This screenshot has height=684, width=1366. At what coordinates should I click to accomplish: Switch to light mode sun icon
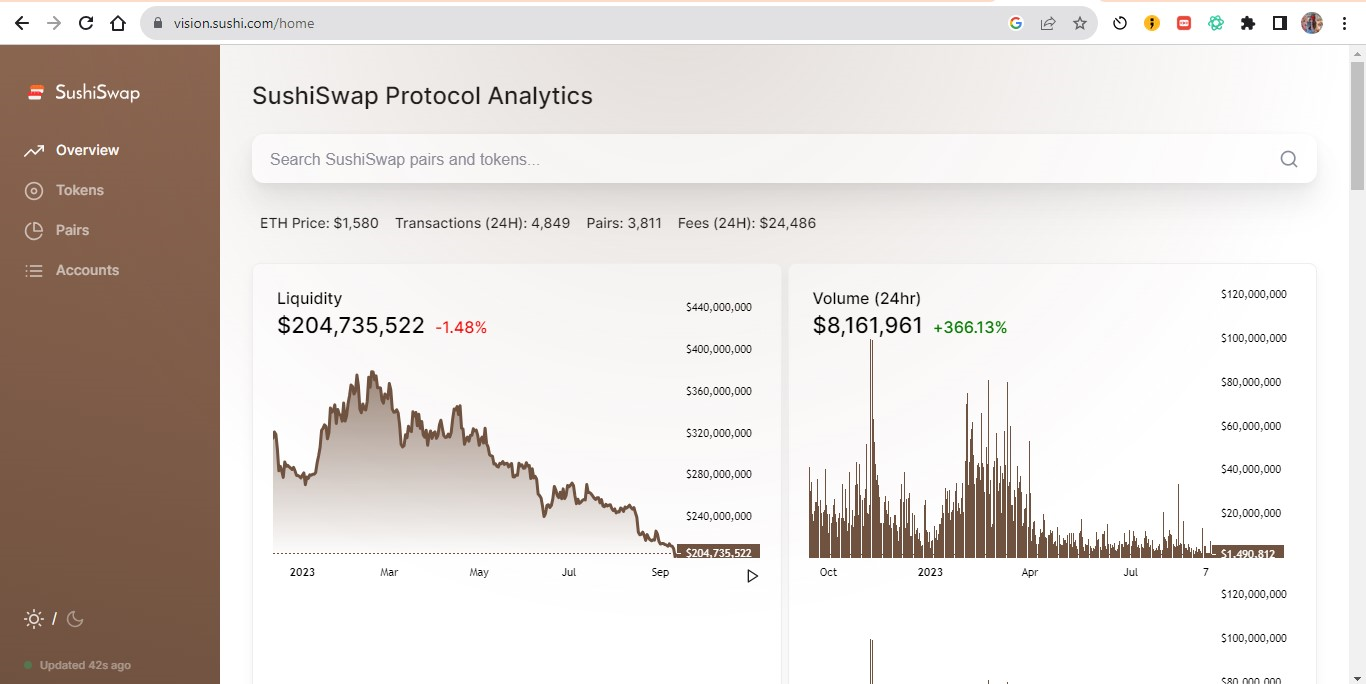[34, 619]
